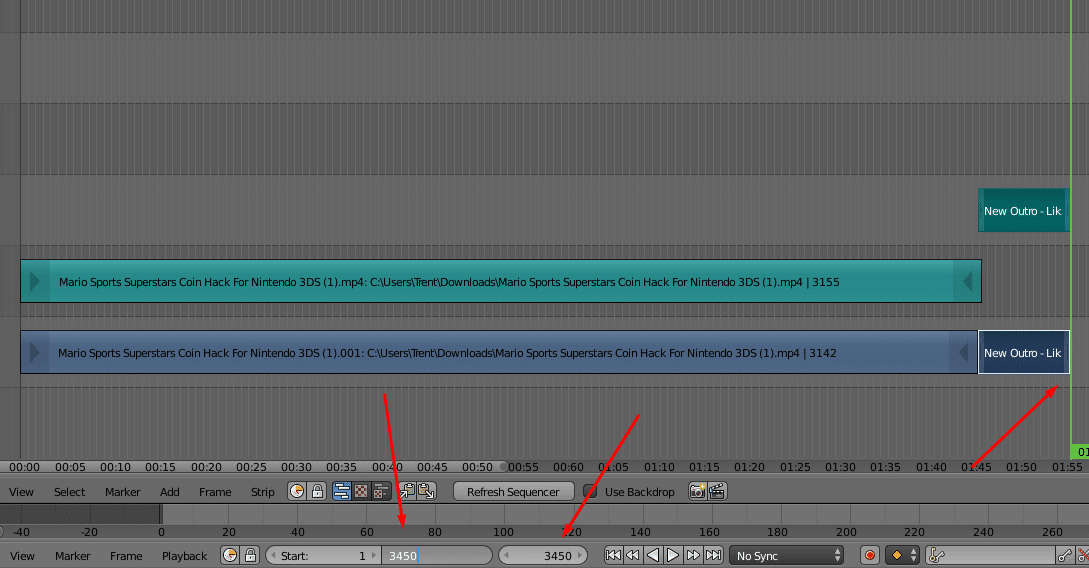Decrease the Start frame value arrow
1089x568 pixels.
point(273,556)
